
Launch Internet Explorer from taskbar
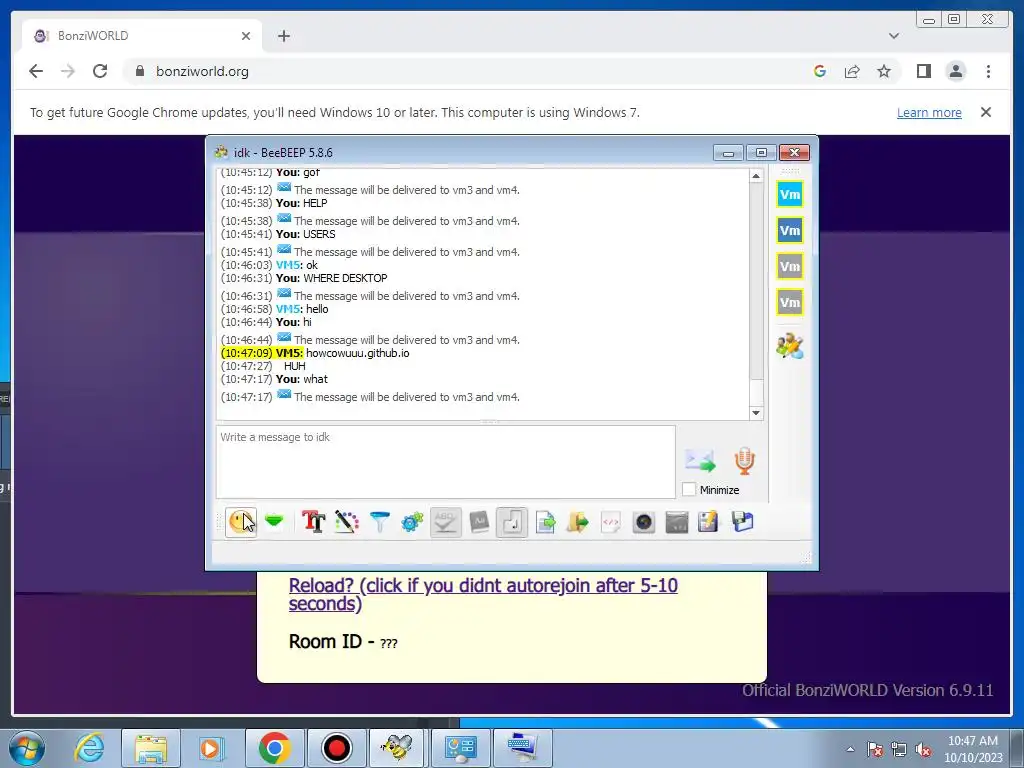coord(89,748)
